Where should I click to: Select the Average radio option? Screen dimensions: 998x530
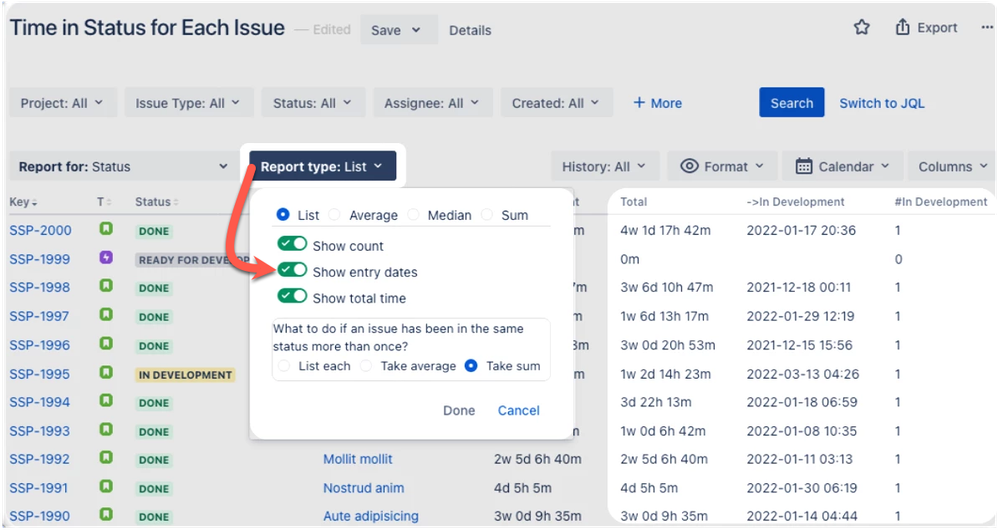click(334, 214)
